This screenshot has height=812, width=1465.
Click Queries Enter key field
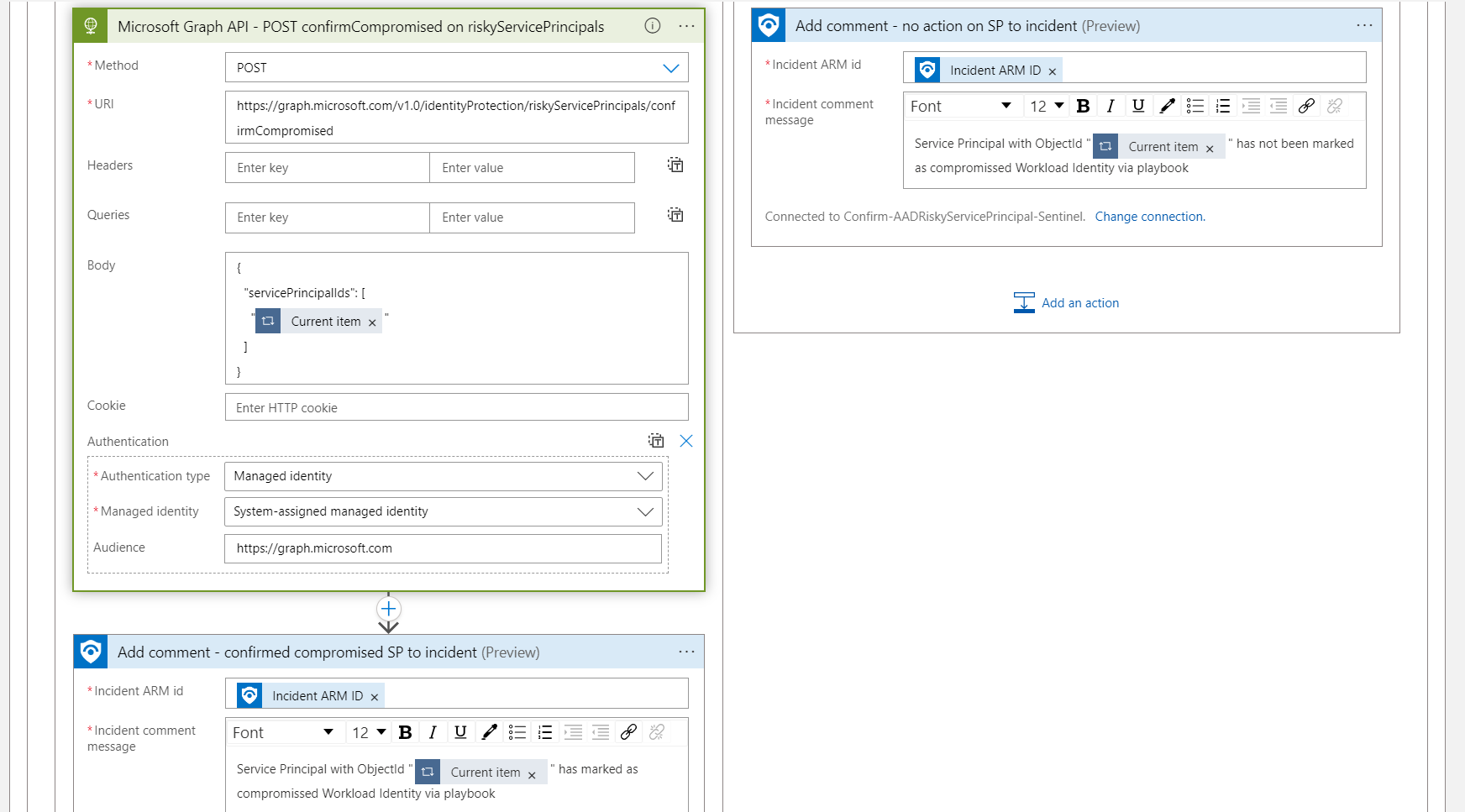(x=328, y=217)
